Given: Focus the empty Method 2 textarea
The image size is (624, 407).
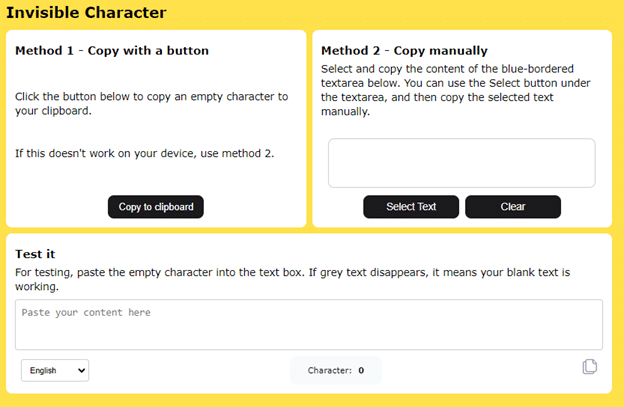Looking at the screenshot, I should coord(462,163).
